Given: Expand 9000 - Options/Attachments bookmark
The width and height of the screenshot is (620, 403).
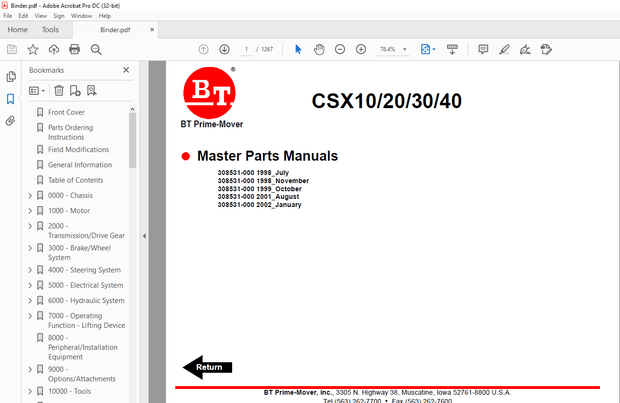Looking at the screenshot, I should tap(30, 369).
